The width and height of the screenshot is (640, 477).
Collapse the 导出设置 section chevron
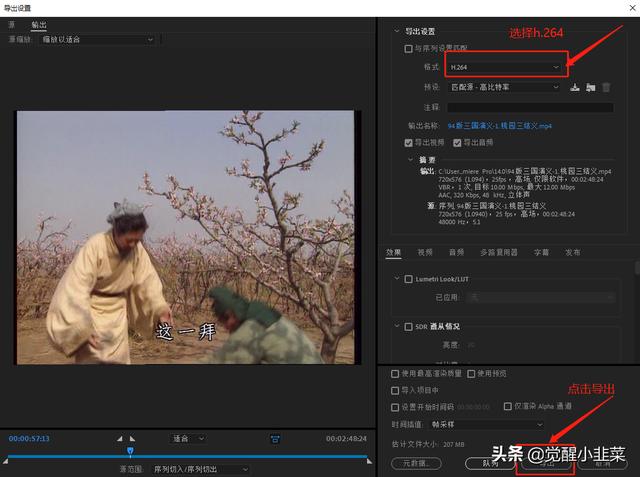click(396, 31)
